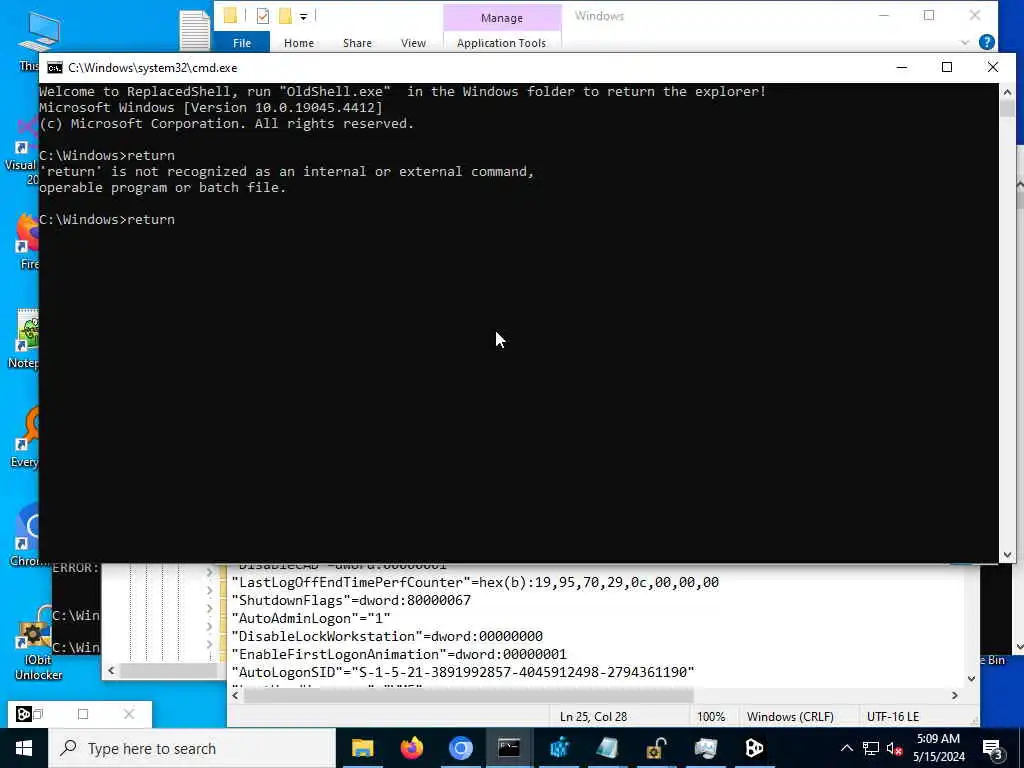Image resolution: width=1024 pixels, height=768 pixels.
Task: Maximize the cmd.exe window
Action: click(x=947, y=67)
